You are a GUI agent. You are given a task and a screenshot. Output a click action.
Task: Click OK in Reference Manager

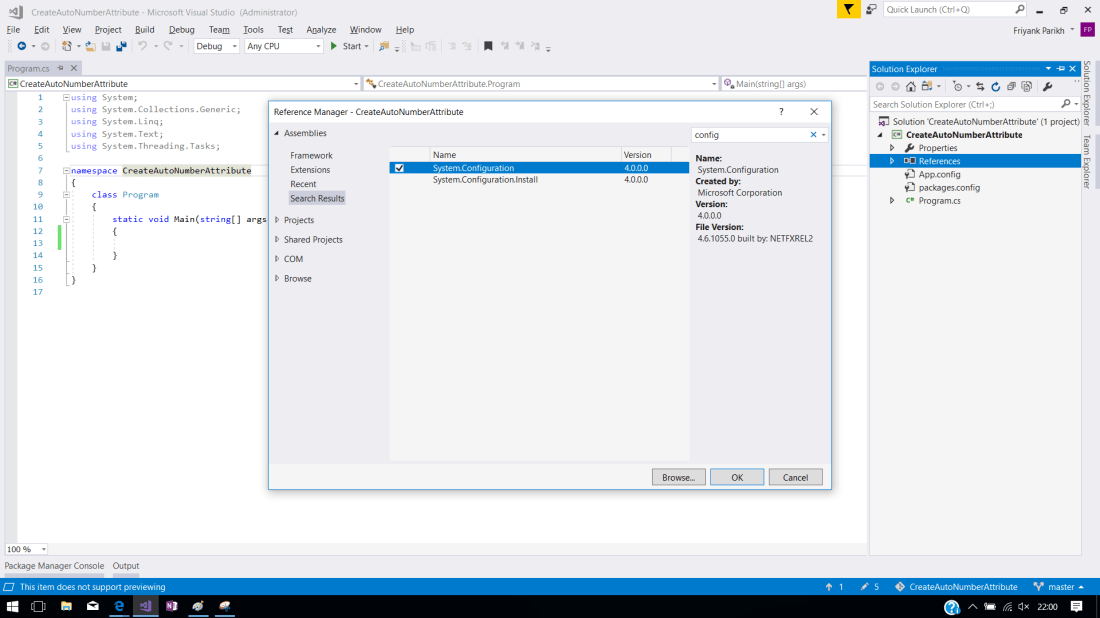(x=737, y=477)
